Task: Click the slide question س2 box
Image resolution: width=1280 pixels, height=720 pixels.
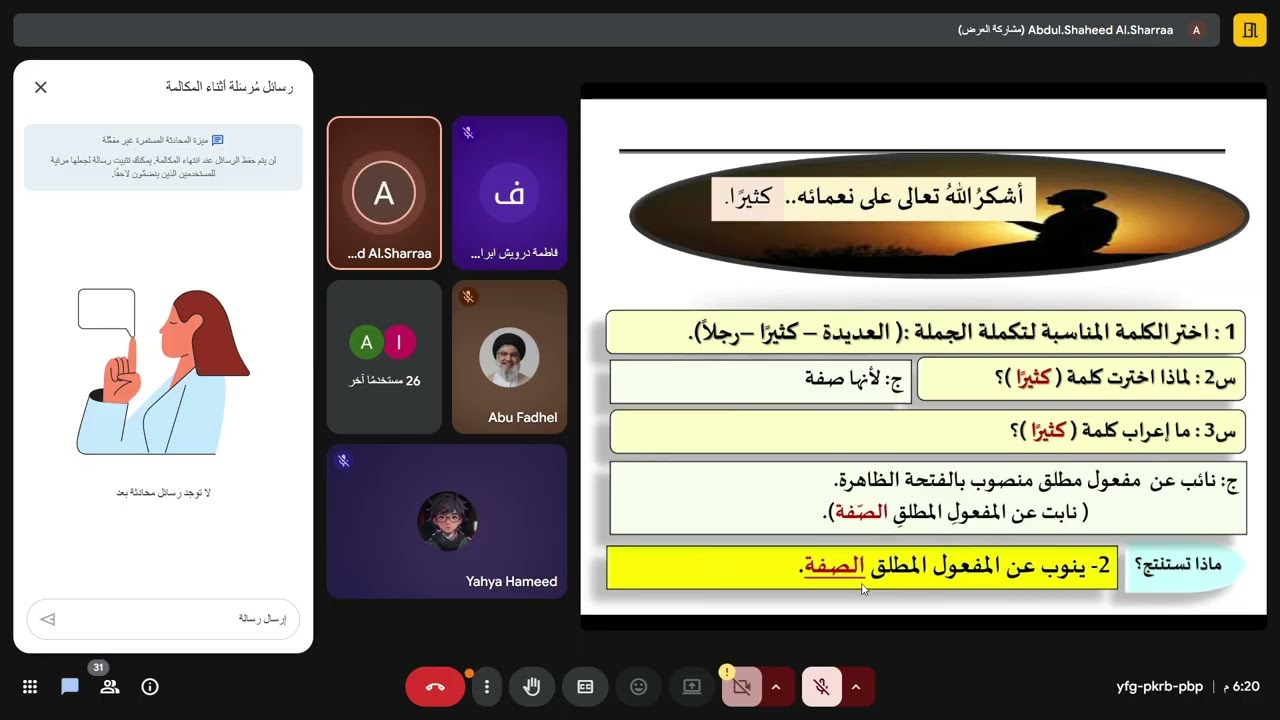Action: pyautogui.click(x=1081, y=378)
